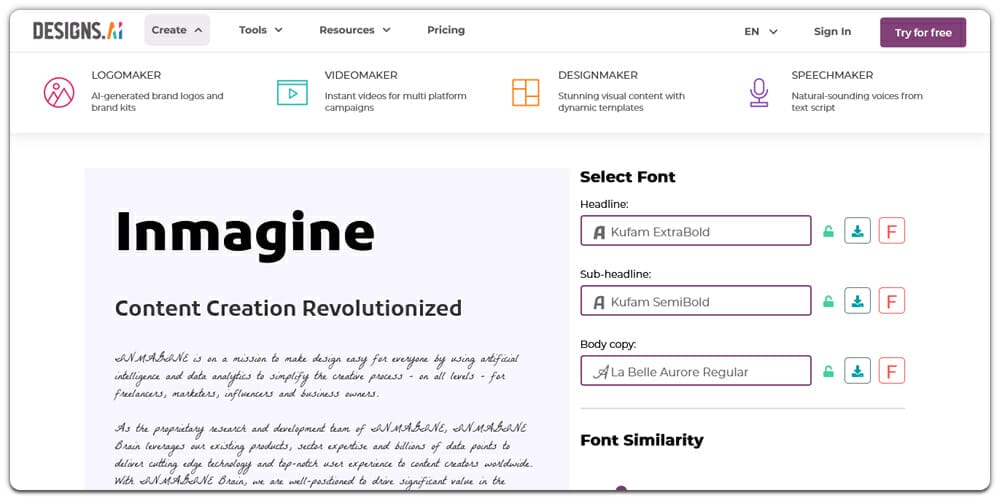Screen dimensions: 1000x500
Task: Go to the Pricing page
Action: pyautogui.click(x=445, y=30)
